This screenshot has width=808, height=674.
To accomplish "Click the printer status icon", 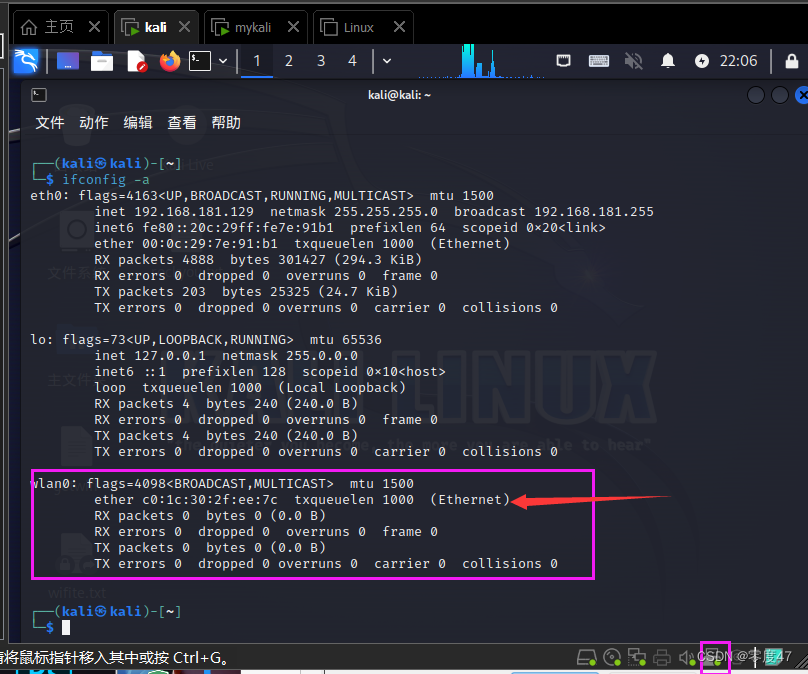I will 662,658.
